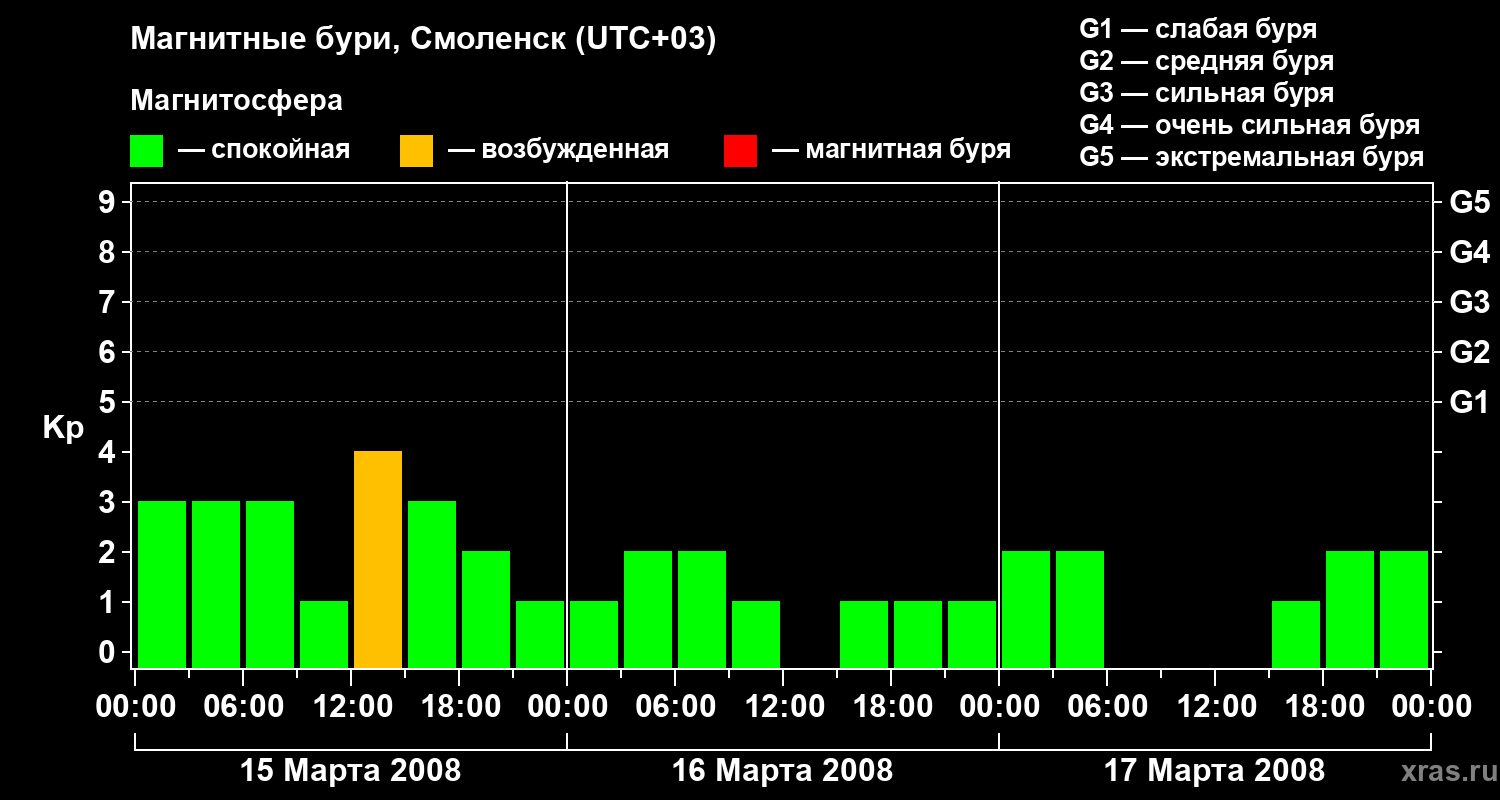Select the first green bar on 15 March at 00:00
The height and width of the screenshot is (800, 1500).
pyautogui.click(x=162, y=584)
